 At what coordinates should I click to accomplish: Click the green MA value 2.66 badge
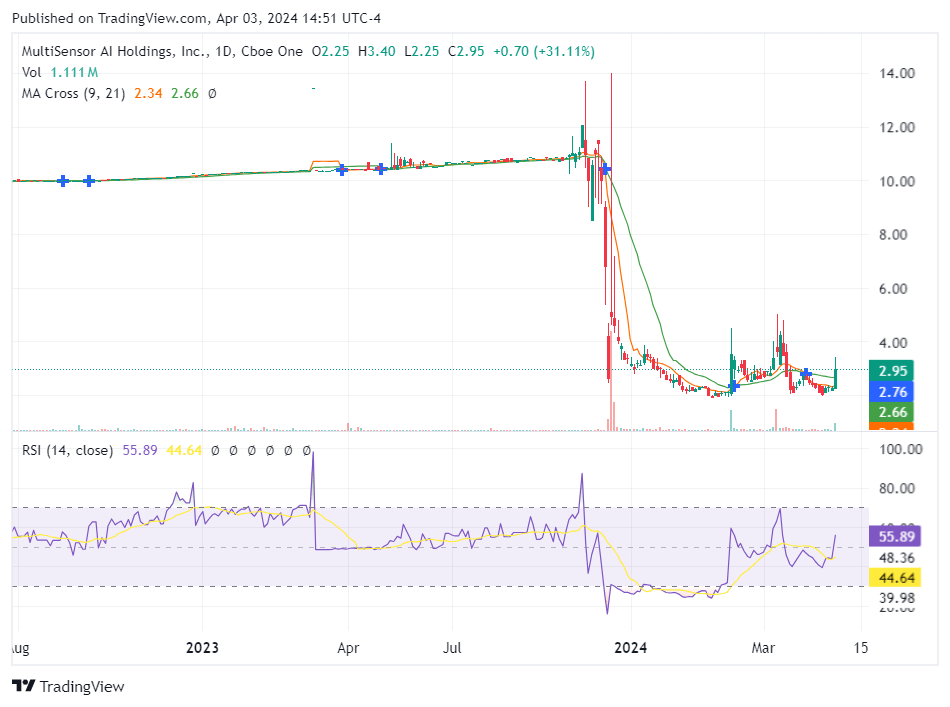point(891,412)
